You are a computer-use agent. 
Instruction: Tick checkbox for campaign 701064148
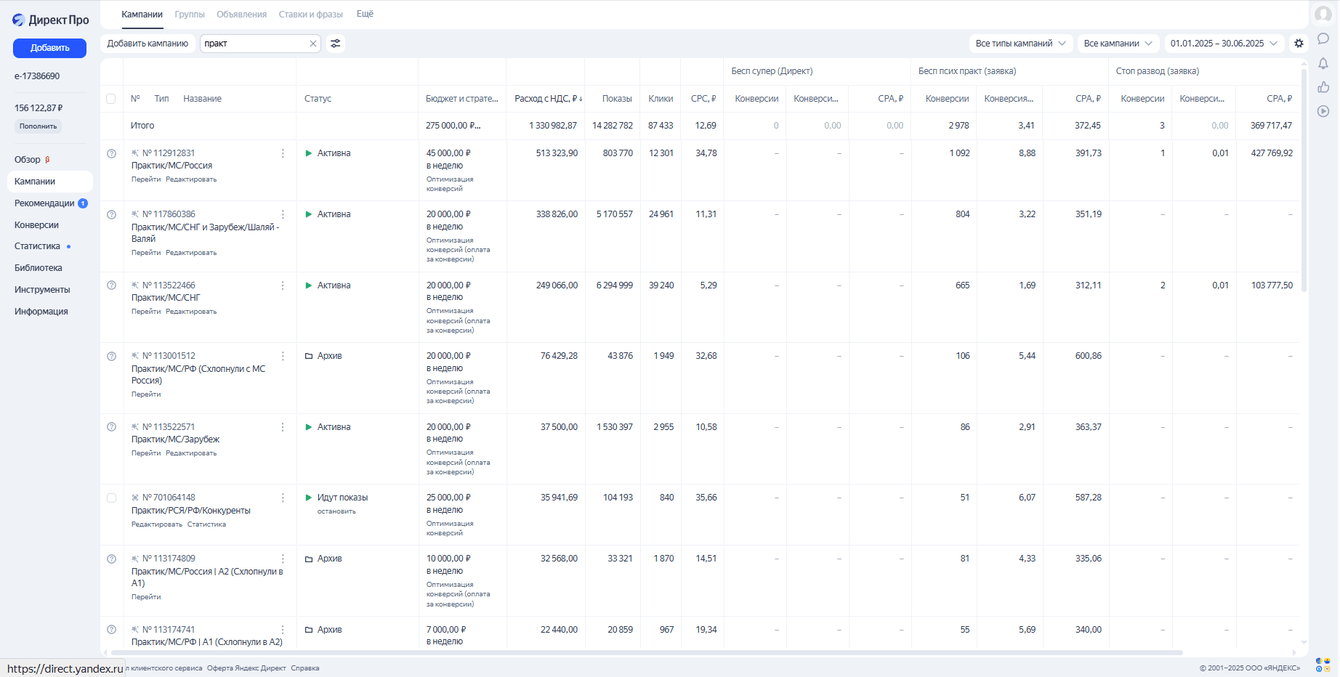tap(111, 498)
